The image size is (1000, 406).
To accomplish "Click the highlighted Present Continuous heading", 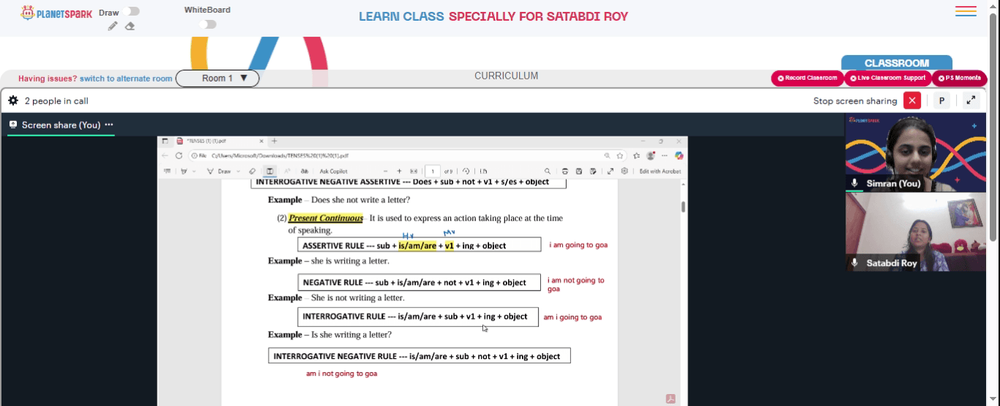I will click(x=326, y=218).
